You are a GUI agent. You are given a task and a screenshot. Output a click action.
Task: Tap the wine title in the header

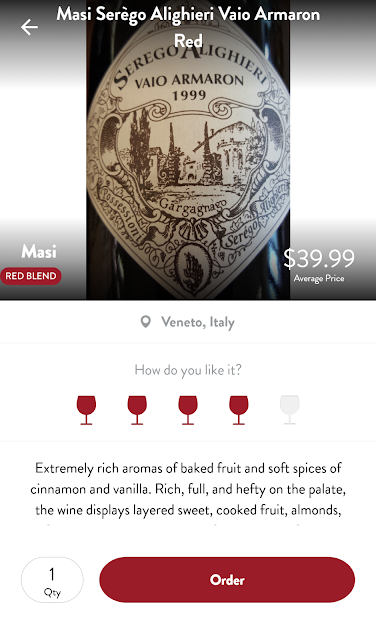coord(188,27)
